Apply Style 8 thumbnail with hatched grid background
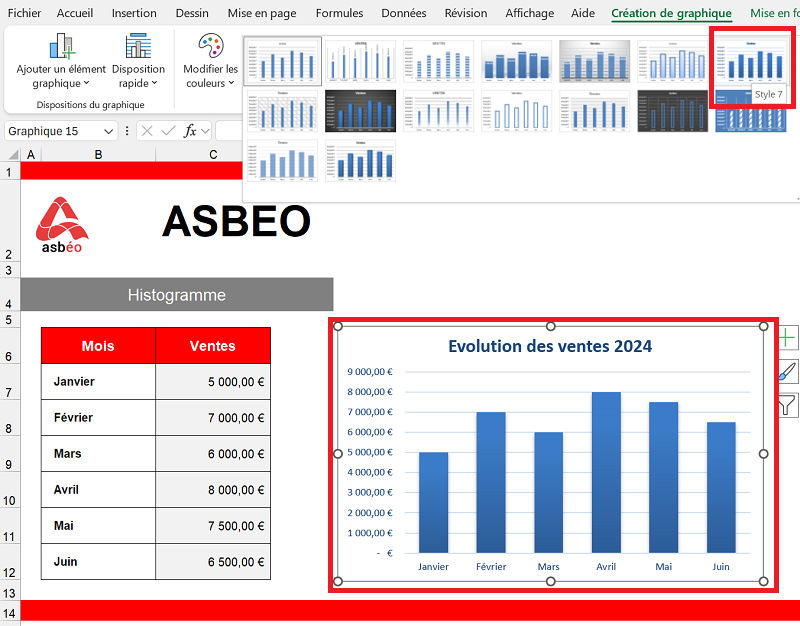 click(x=283, y=111)
